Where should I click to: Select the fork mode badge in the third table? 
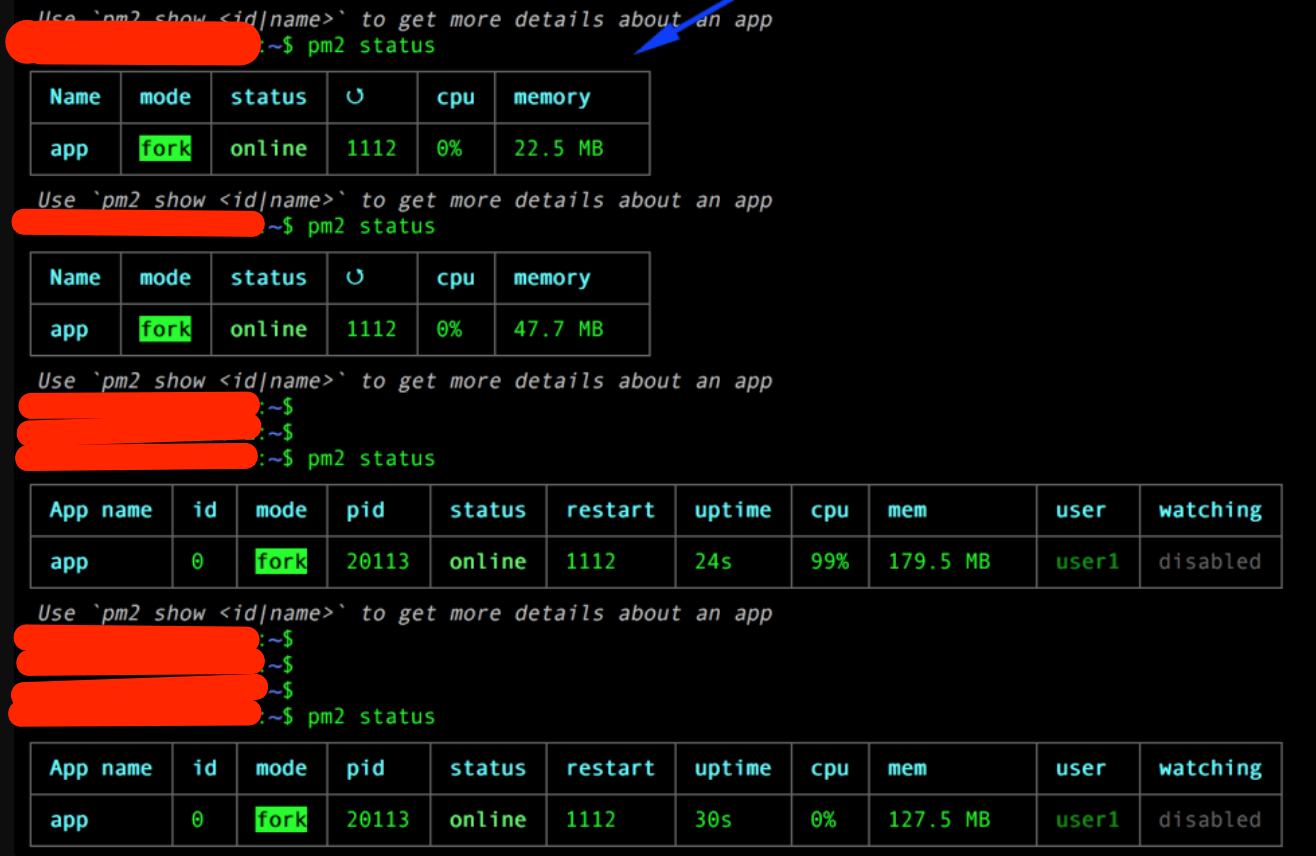point(281,561)
